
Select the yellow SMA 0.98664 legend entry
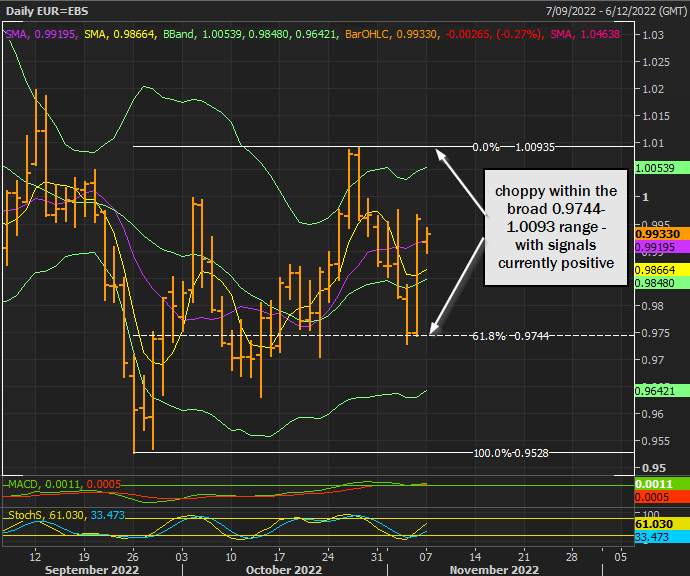119,34
